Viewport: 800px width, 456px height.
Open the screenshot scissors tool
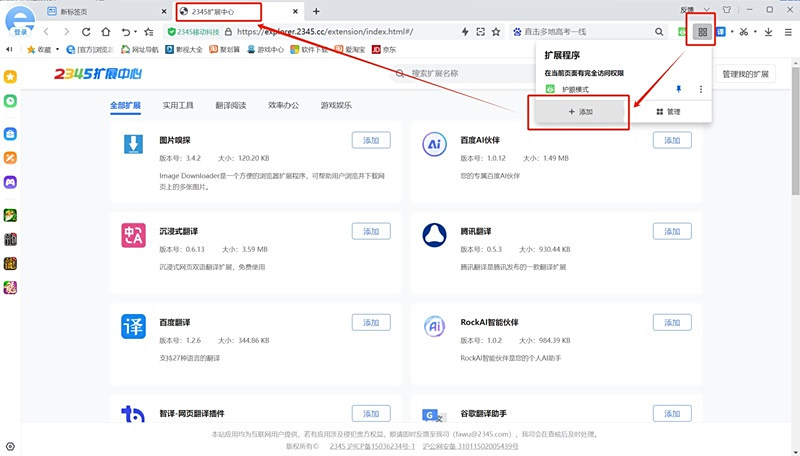[x=744, y=32]
